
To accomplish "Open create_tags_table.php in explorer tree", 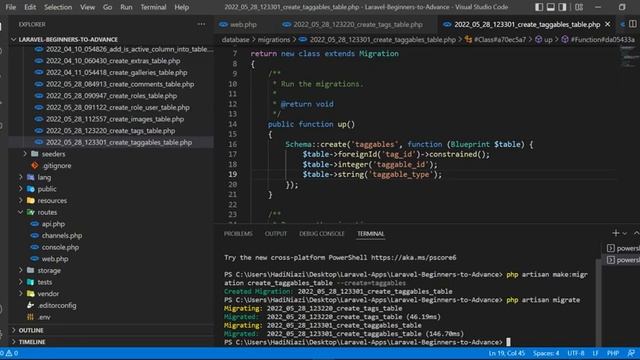I will tap(111, 131).
